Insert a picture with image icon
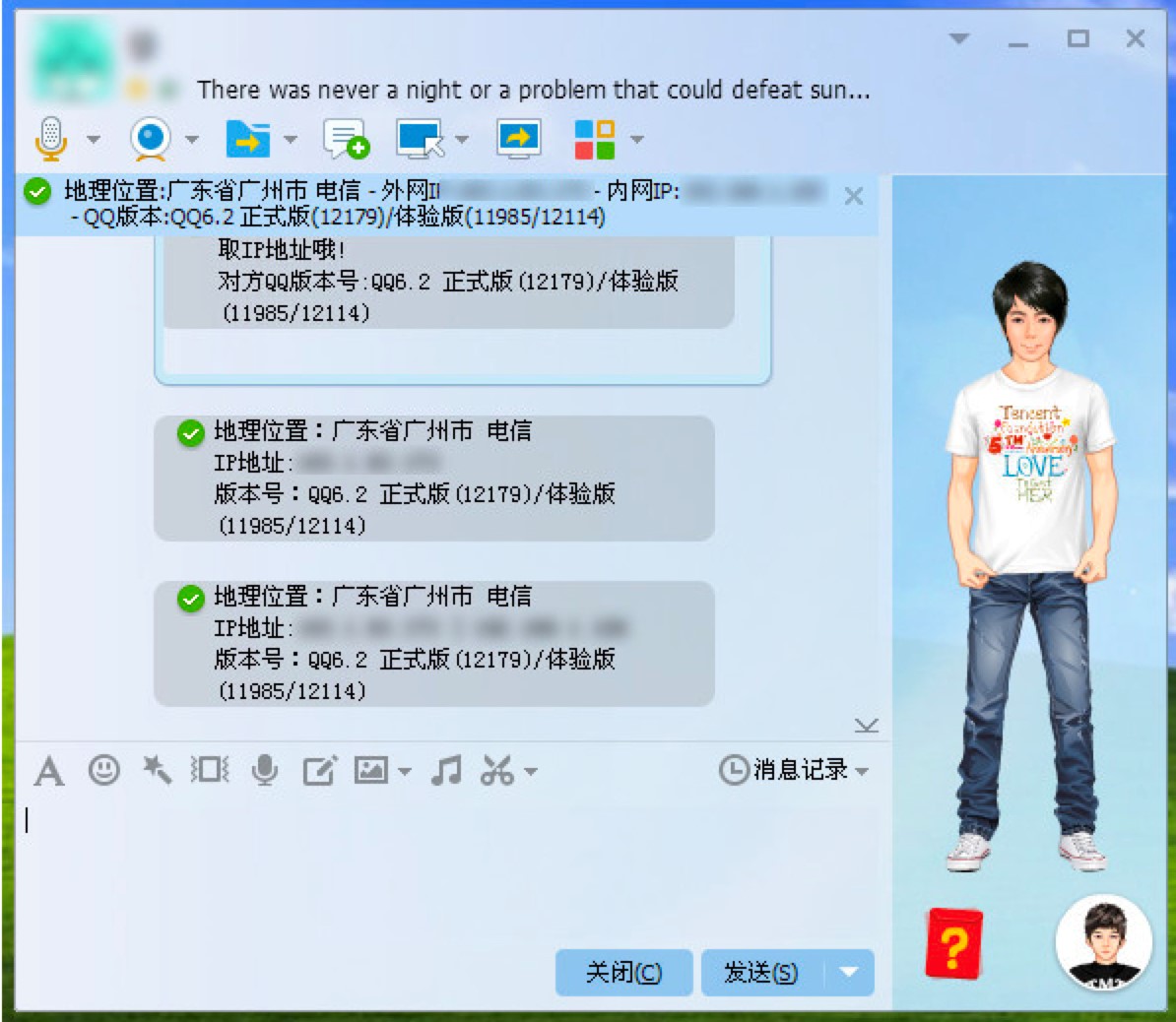The height and width of the screenshot is (1022, 1176). tap(371, 770)
